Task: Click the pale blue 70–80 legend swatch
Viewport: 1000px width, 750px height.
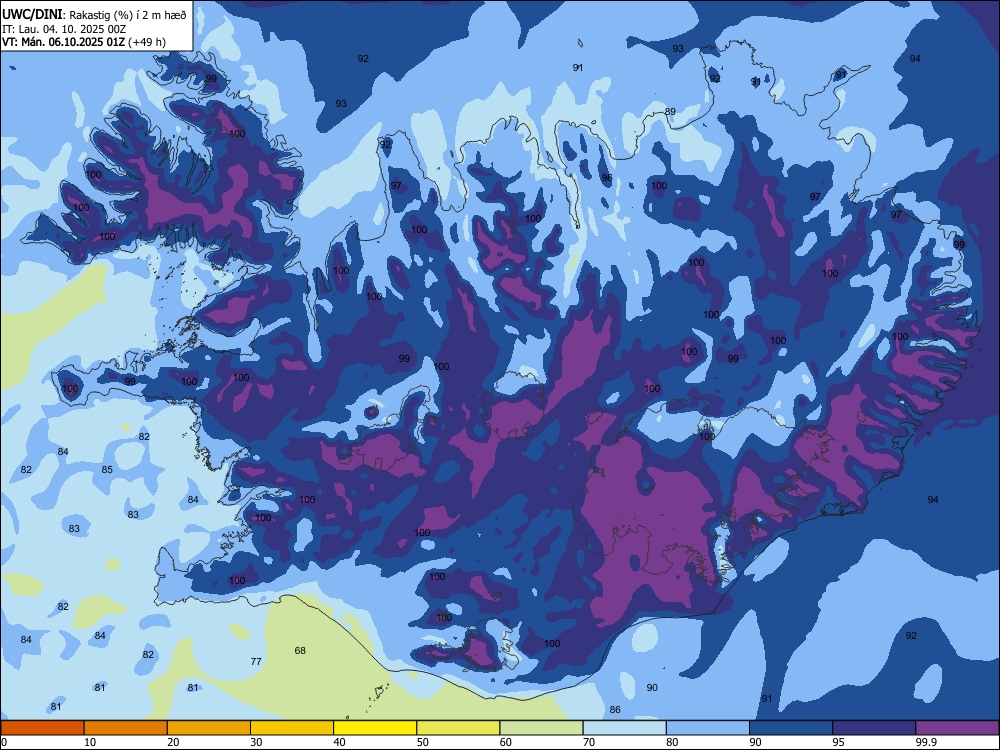Action: (625, 728)
